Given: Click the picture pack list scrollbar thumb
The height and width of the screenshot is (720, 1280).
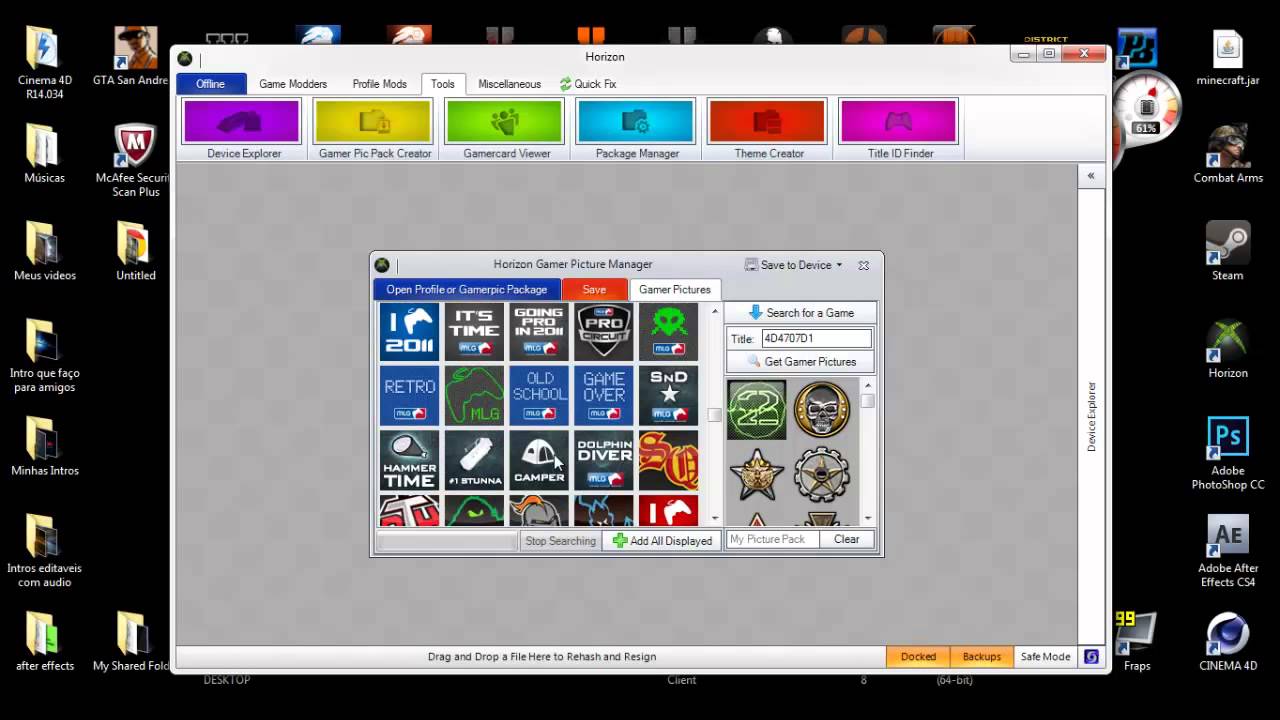Looking at the screenshot, I should (x=868, y=401).
